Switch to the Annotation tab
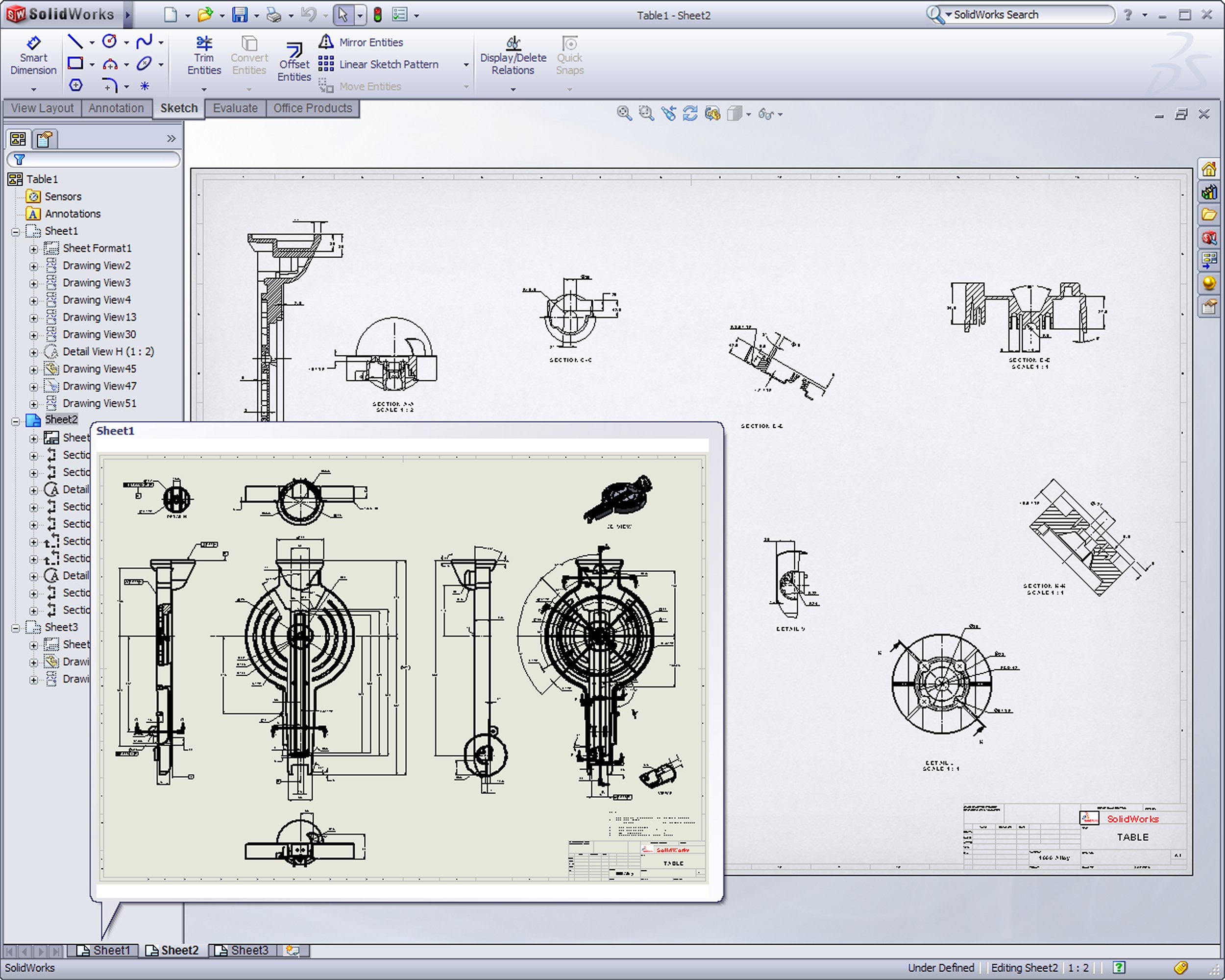Viewport: 1225px width, 980px height. point(116,108)
